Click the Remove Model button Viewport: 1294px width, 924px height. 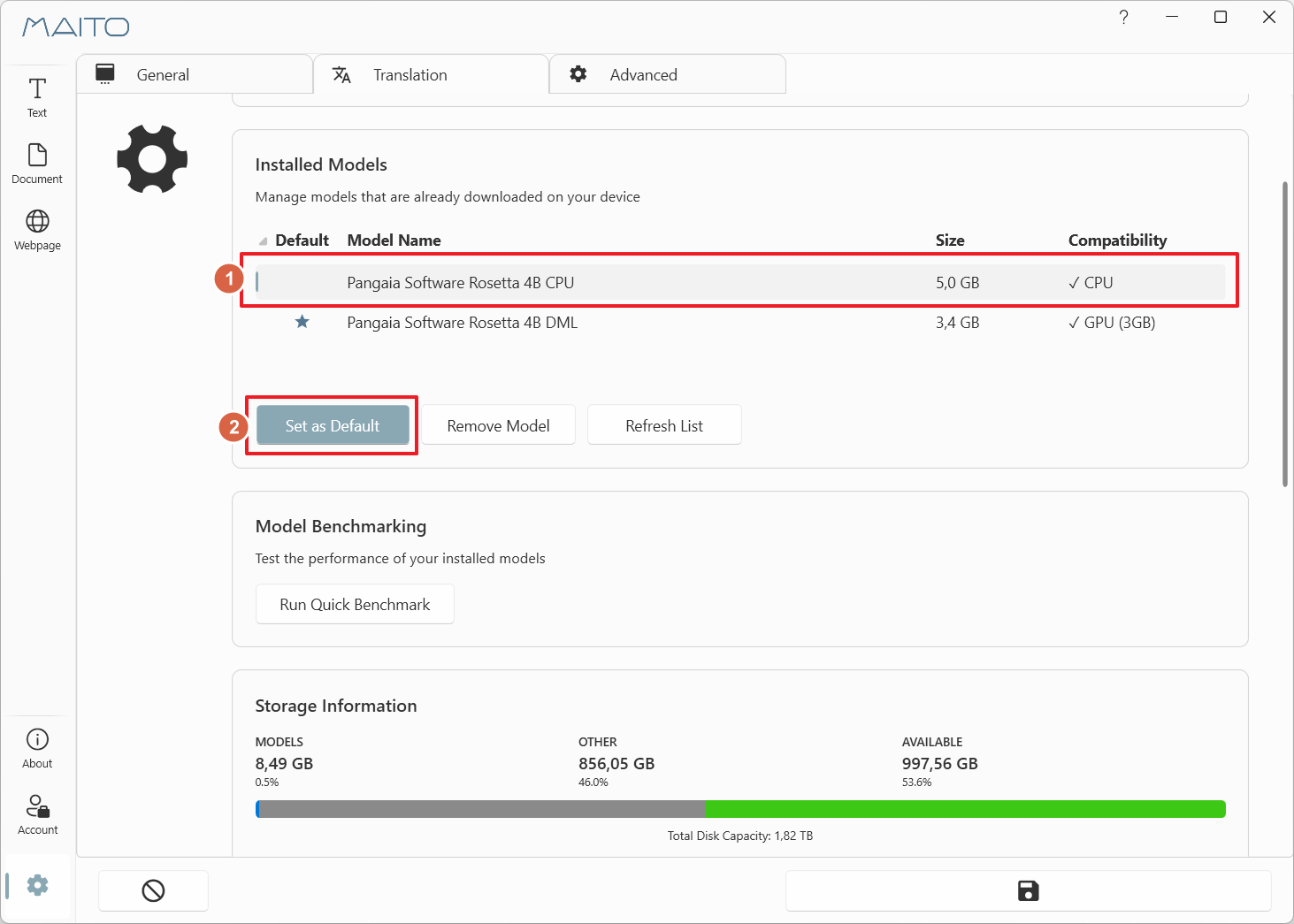[x=498, y=425]
